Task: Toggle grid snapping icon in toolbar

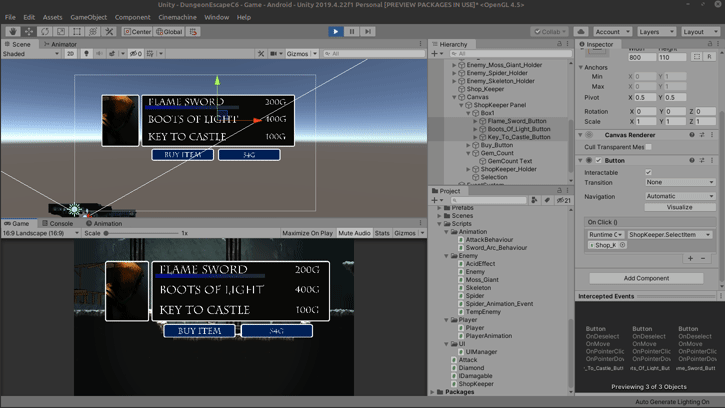Action: coord(193,31)
